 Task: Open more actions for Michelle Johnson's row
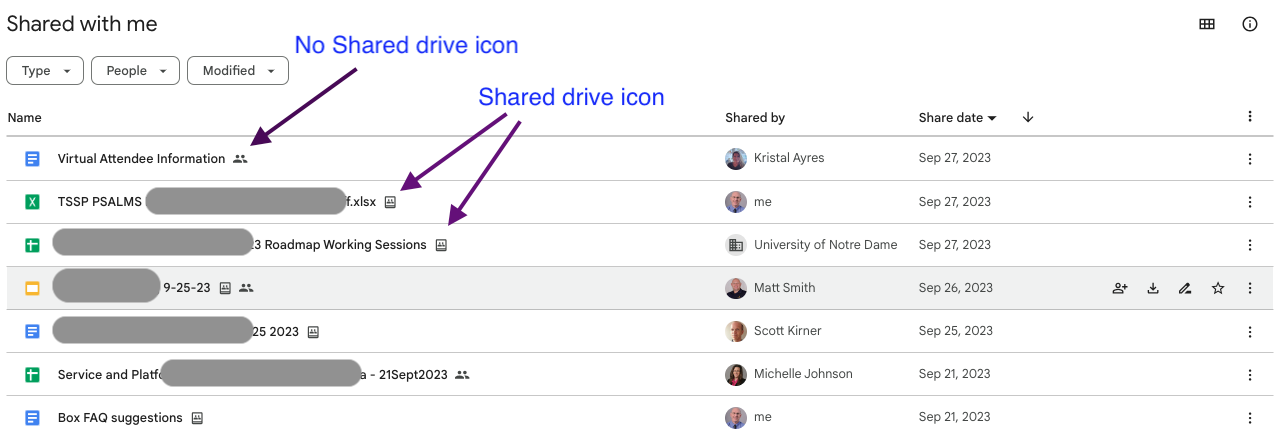point(1250,375)
